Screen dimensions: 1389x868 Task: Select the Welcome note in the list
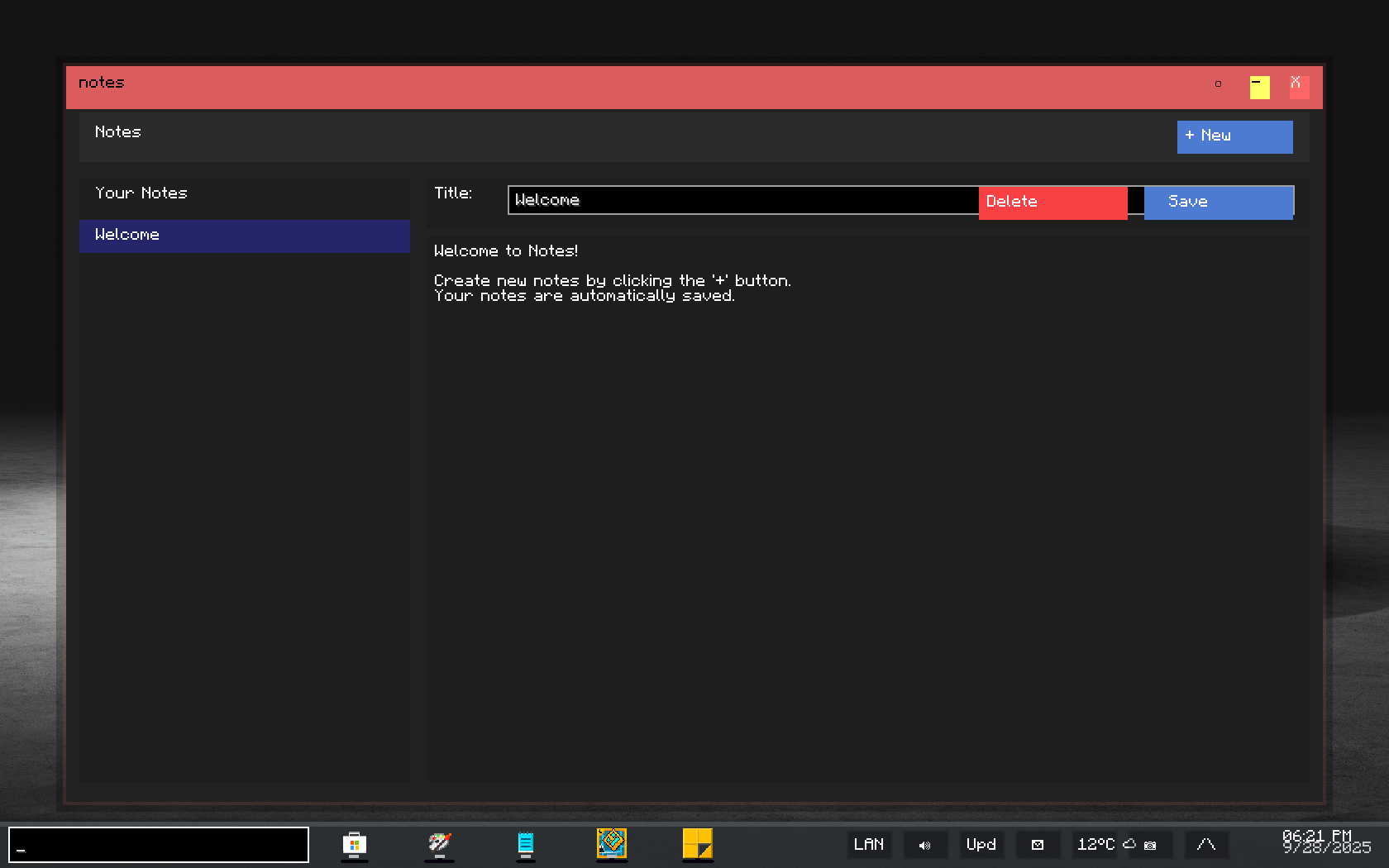click(244, 236)
